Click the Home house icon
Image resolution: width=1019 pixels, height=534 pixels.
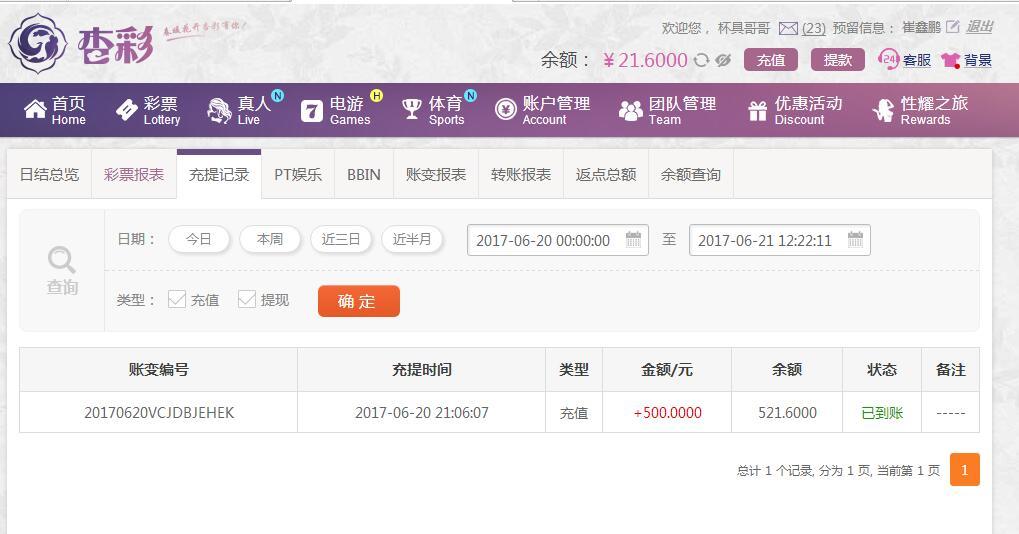pyautogui.click(x=35, y=109)
